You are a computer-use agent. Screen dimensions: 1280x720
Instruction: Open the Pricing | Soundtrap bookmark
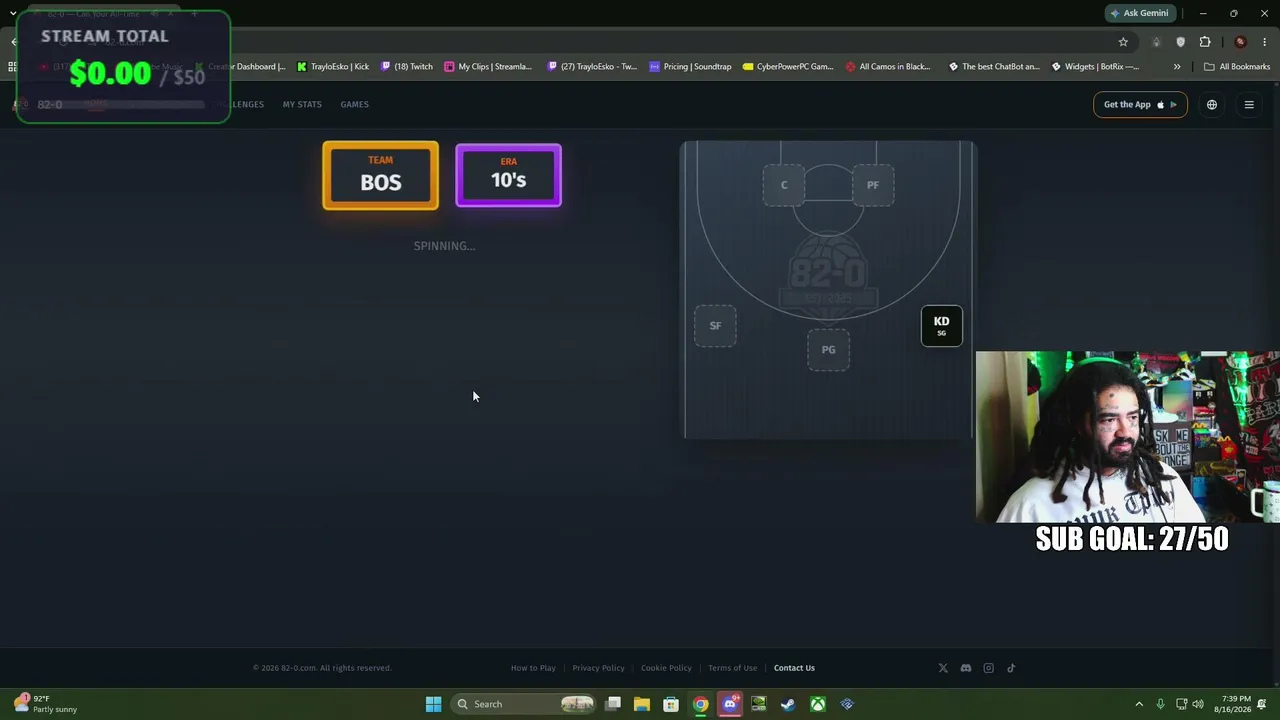pos(690,67)
